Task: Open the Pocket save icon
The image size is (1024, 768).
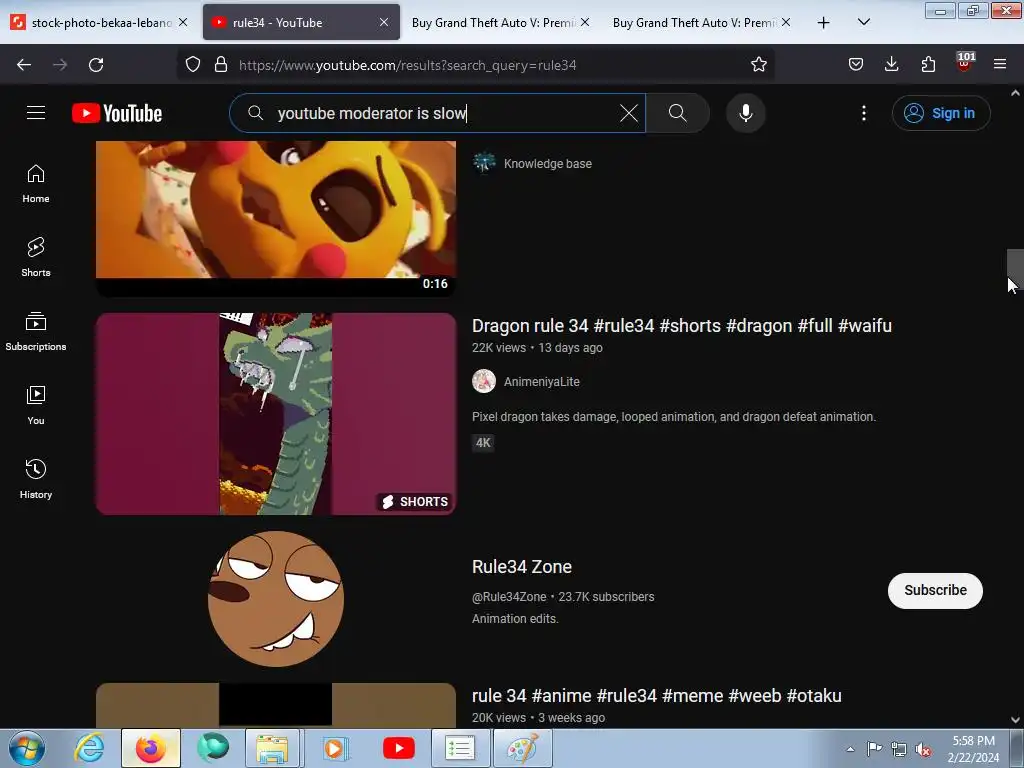Action: (x=856, y=65)
